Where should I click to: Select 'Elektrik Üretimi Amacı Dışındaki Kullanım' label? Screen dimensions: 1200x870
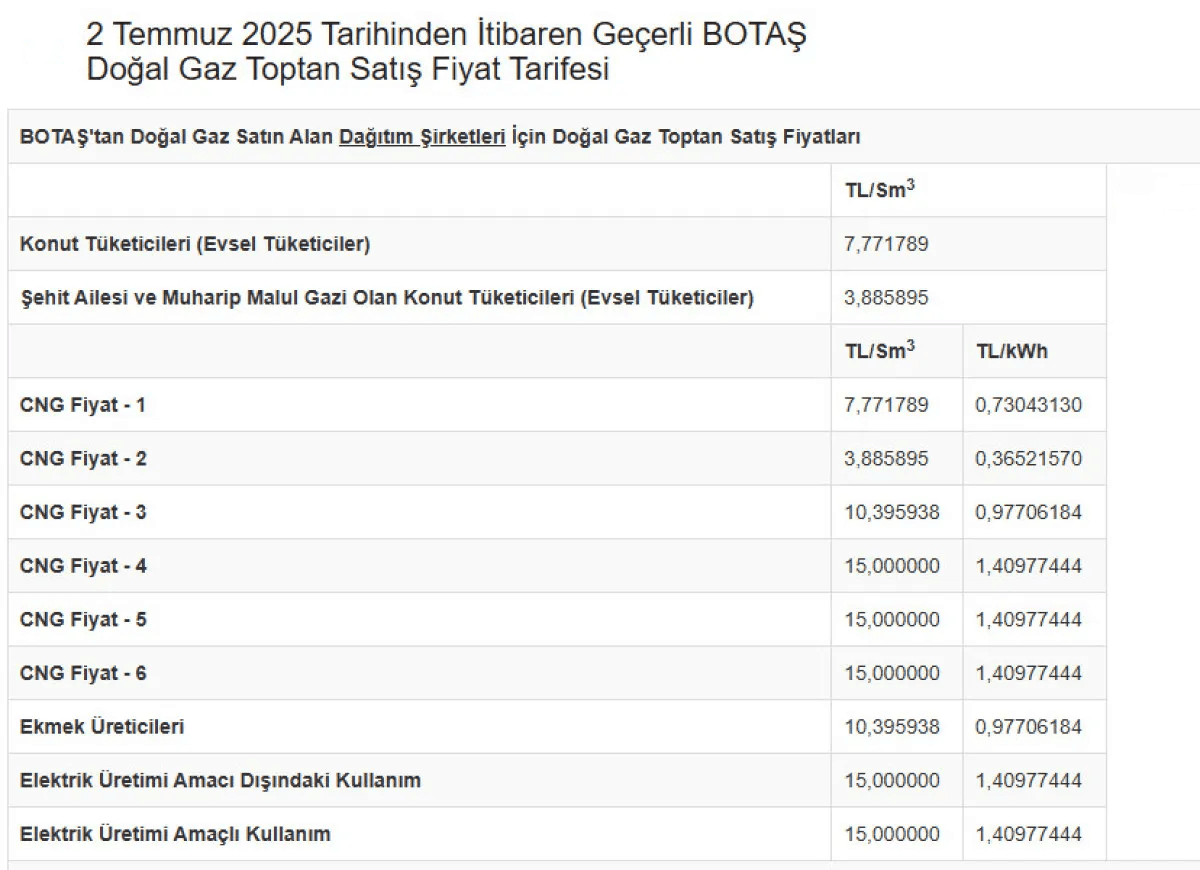tap(220, 780)
